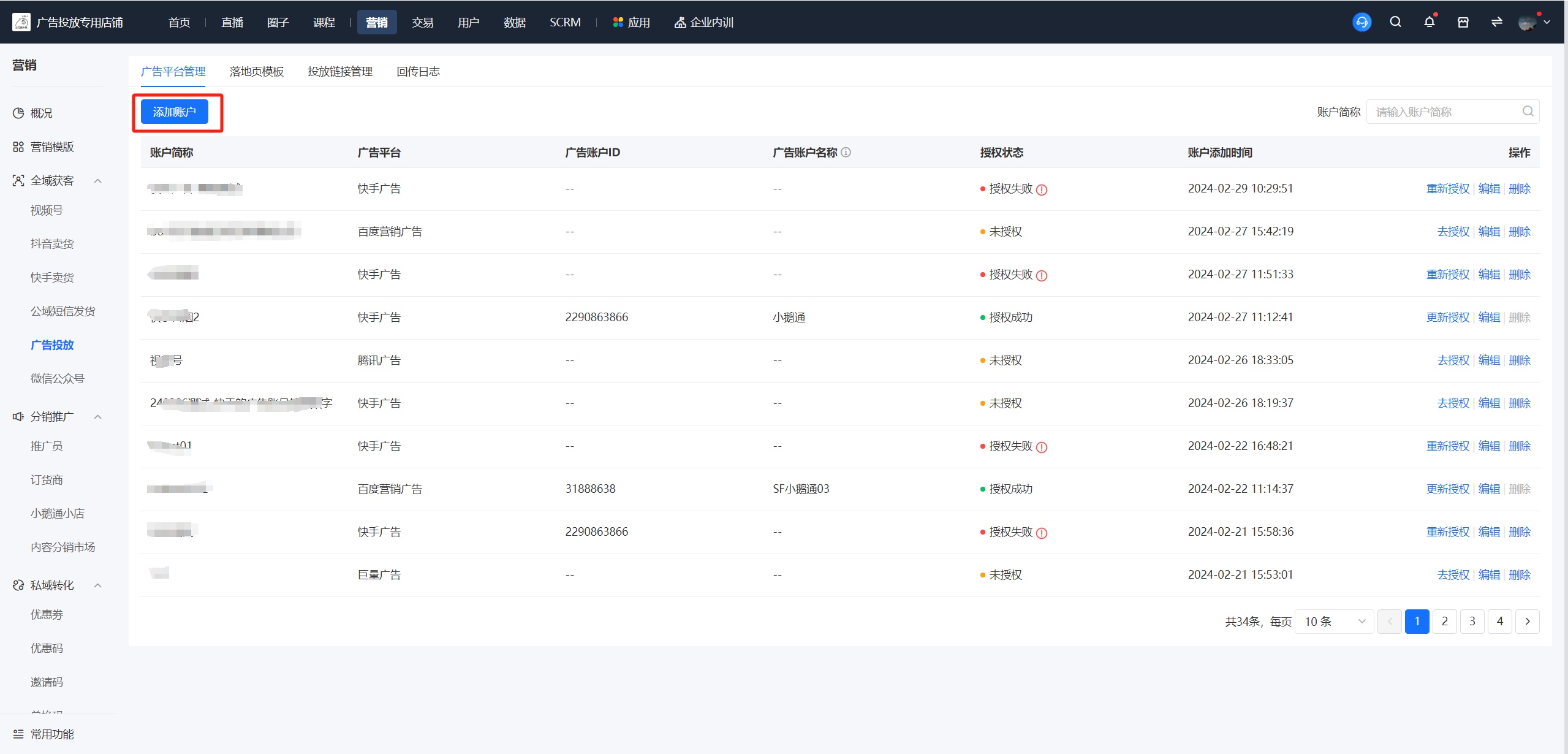Image resolution: width=1568 pixels, height=754 pixels.
Task: Click the 企业内训 organization icon
Action: pos(680,22)
